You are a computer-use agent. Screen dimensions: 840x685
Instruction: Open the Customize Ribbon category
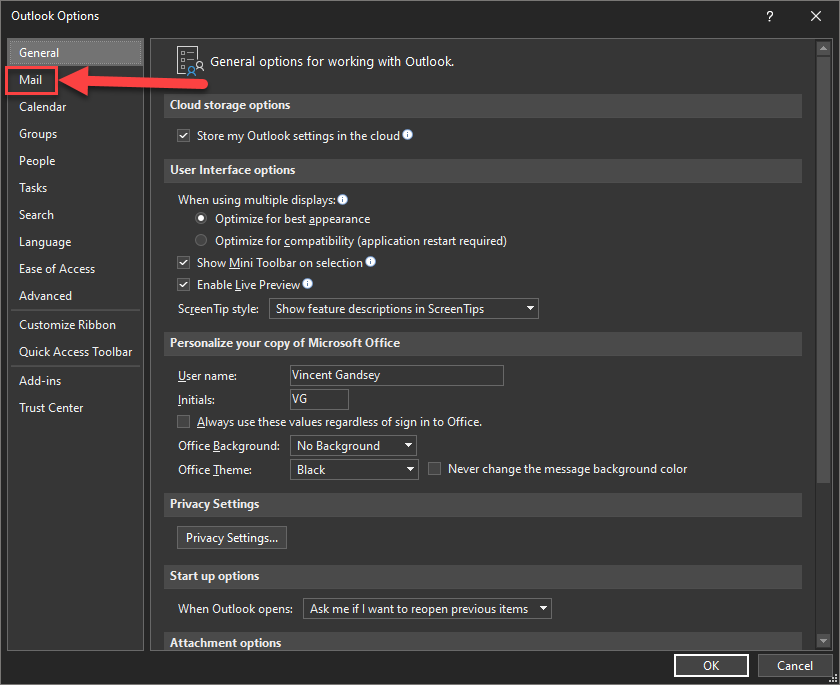click(x=76, y=325)
